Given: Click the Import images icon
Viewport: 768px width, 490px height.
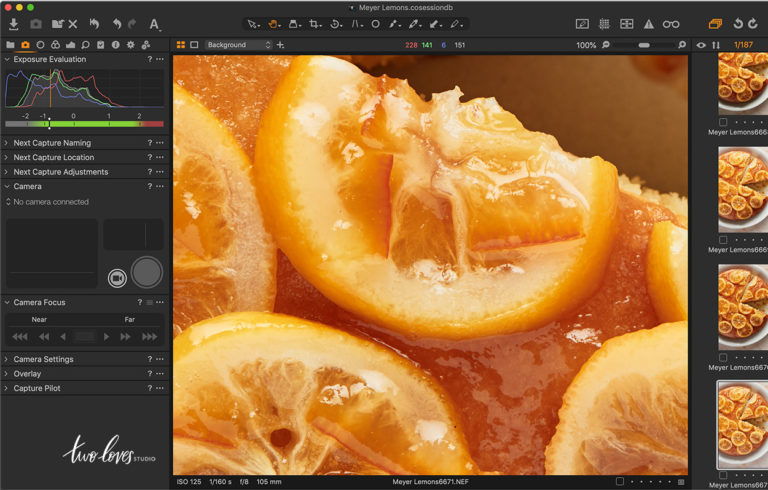Looking at the screenshot, I should tap(14, 24).
